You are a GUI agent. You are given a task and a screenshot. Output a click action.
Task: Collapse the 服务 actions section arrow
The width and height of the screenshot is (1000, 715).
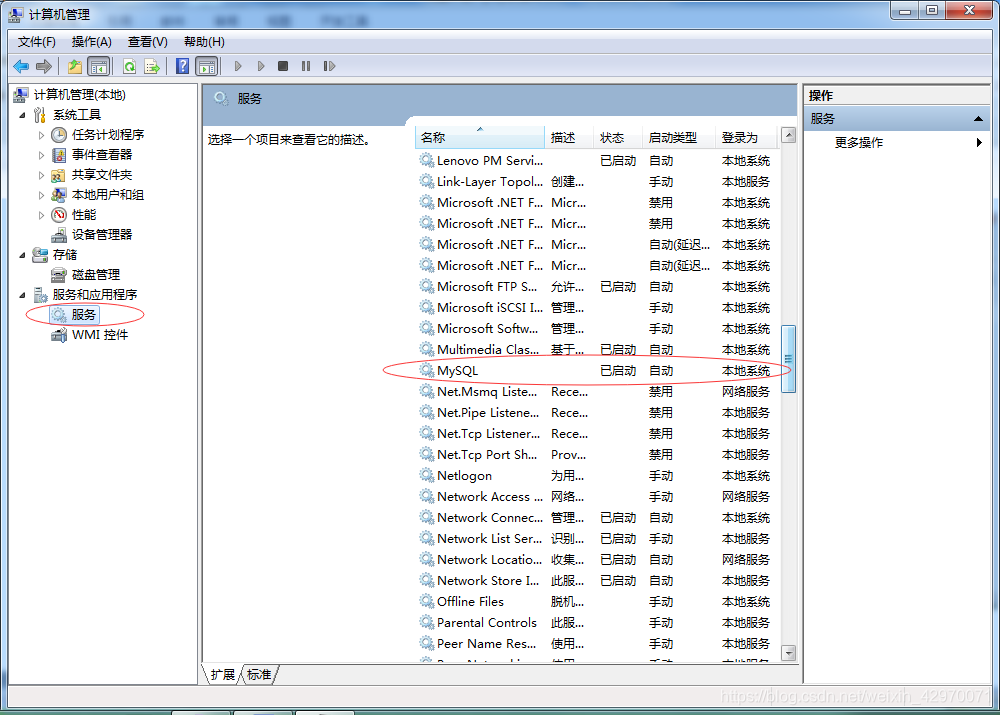point(978,119)
